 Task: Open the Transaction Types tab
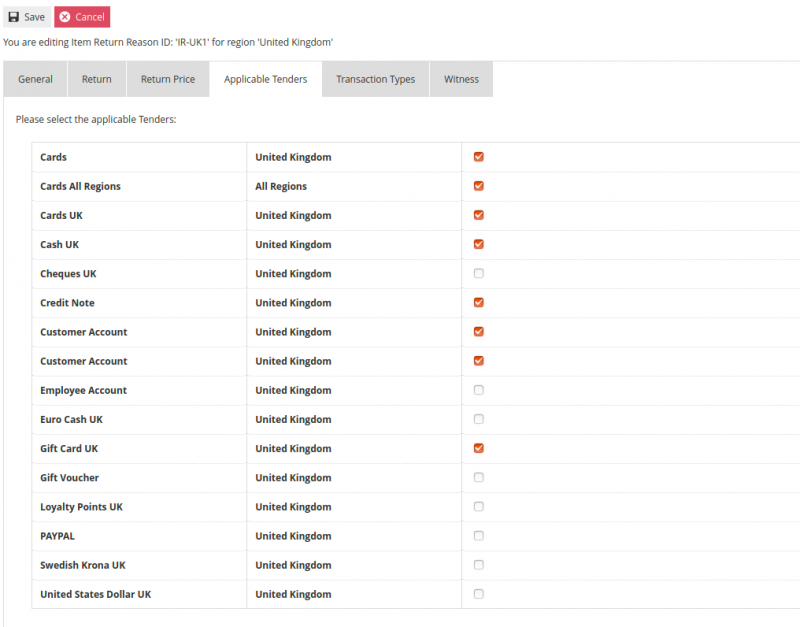[375, 79]
